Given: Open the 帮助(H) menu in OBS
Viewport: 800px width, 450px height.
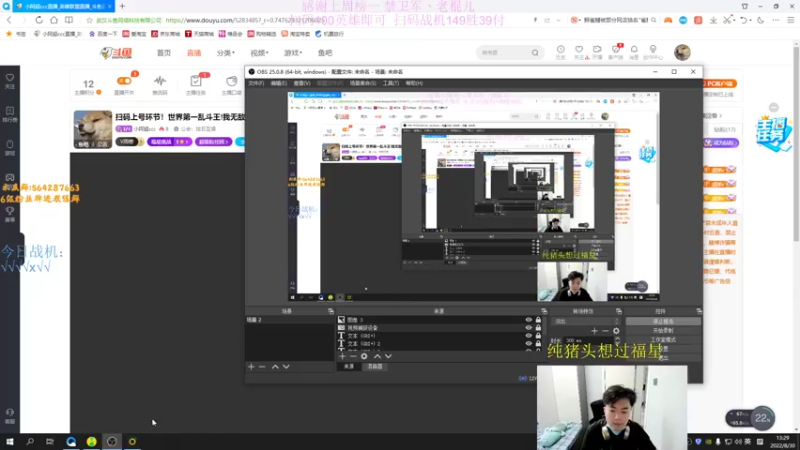Looking at the screenshot, I should coord(414,83).
